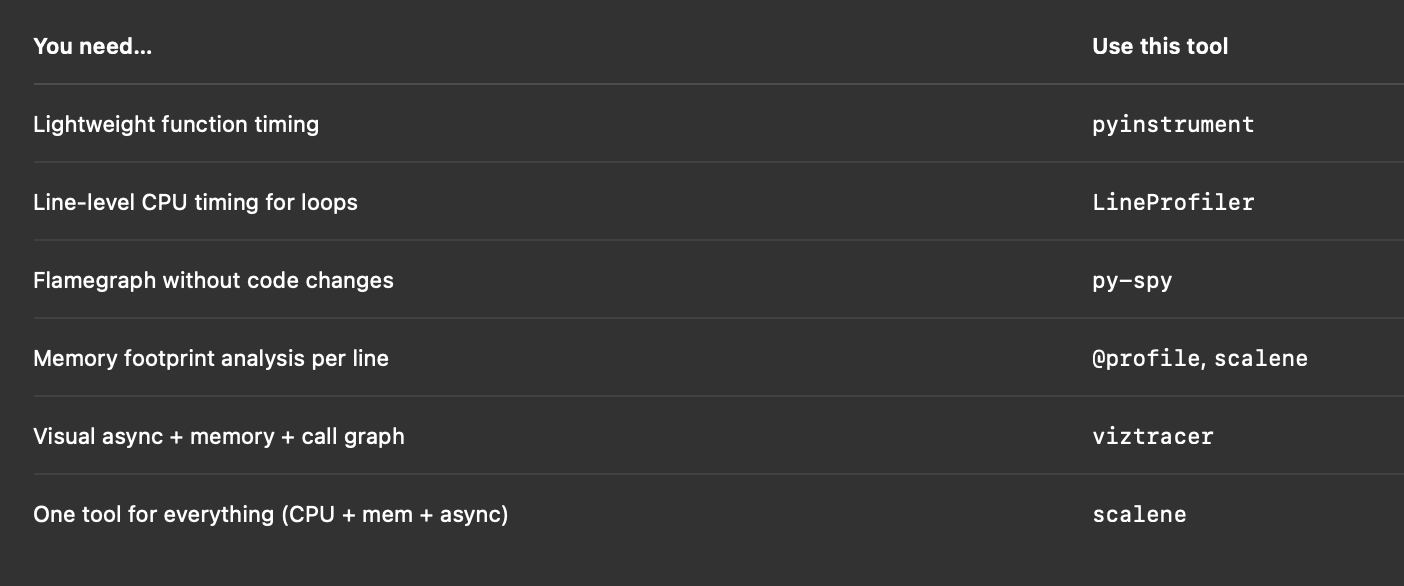Select 'Flamegraph without code changes' row text

(213, 280)
